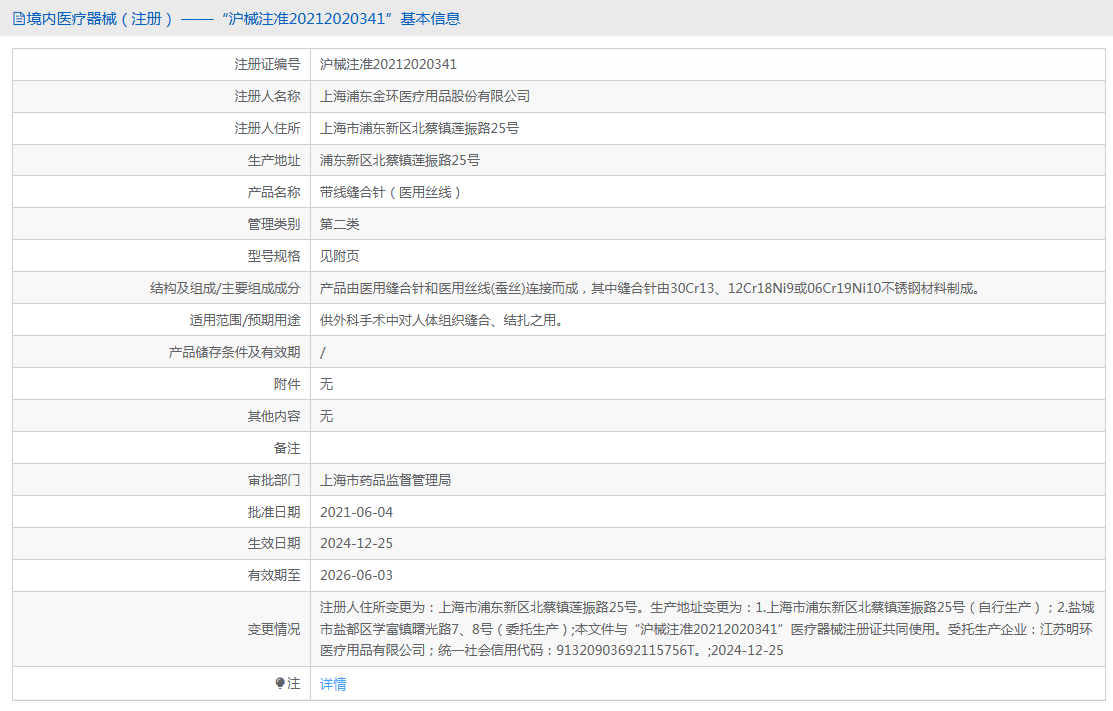Click the 生产地址 label
This screenshot has width=1113, height=711.
(274, 160)
